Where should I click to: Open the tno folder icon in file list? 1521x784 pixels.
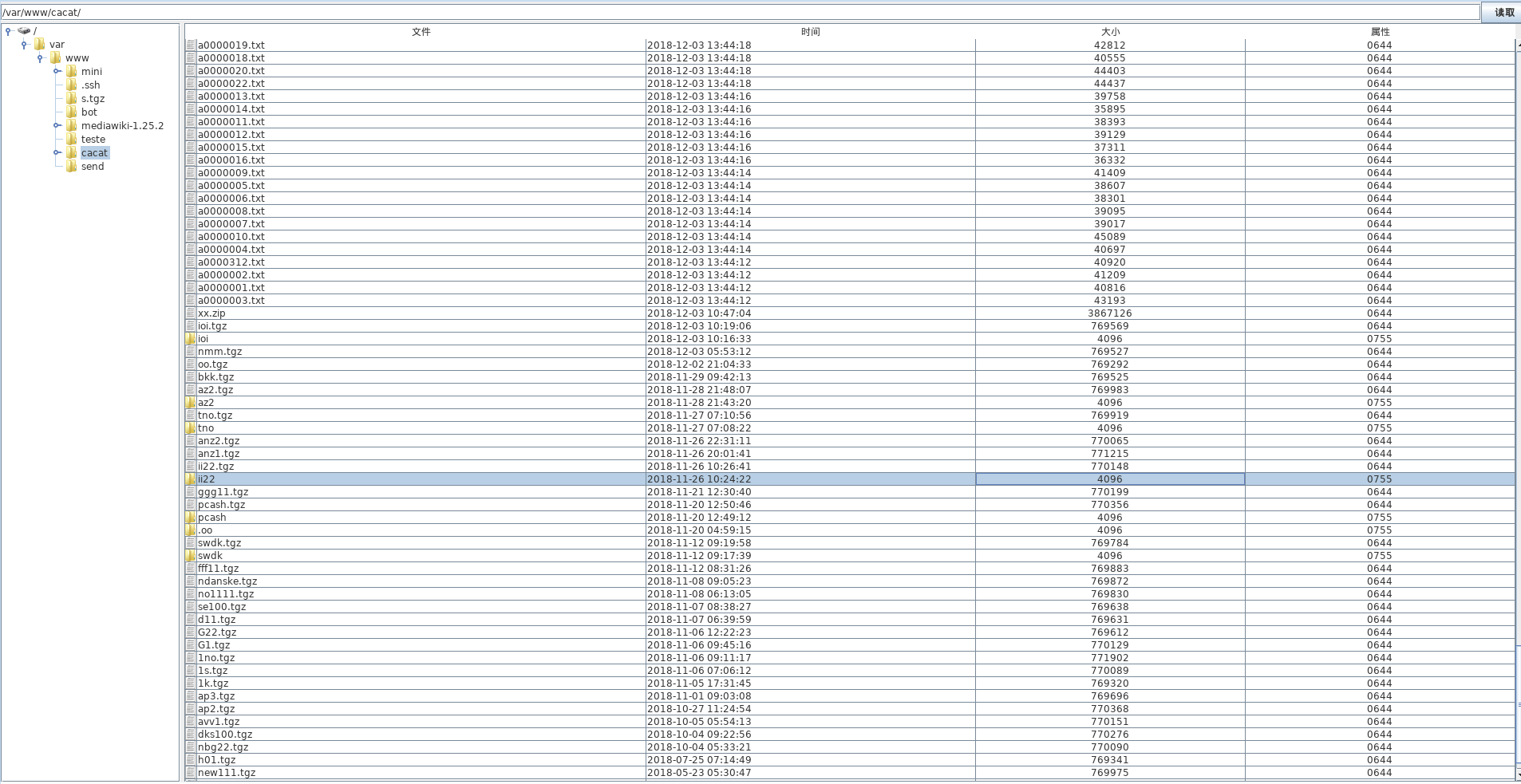(x=191, y=428)
